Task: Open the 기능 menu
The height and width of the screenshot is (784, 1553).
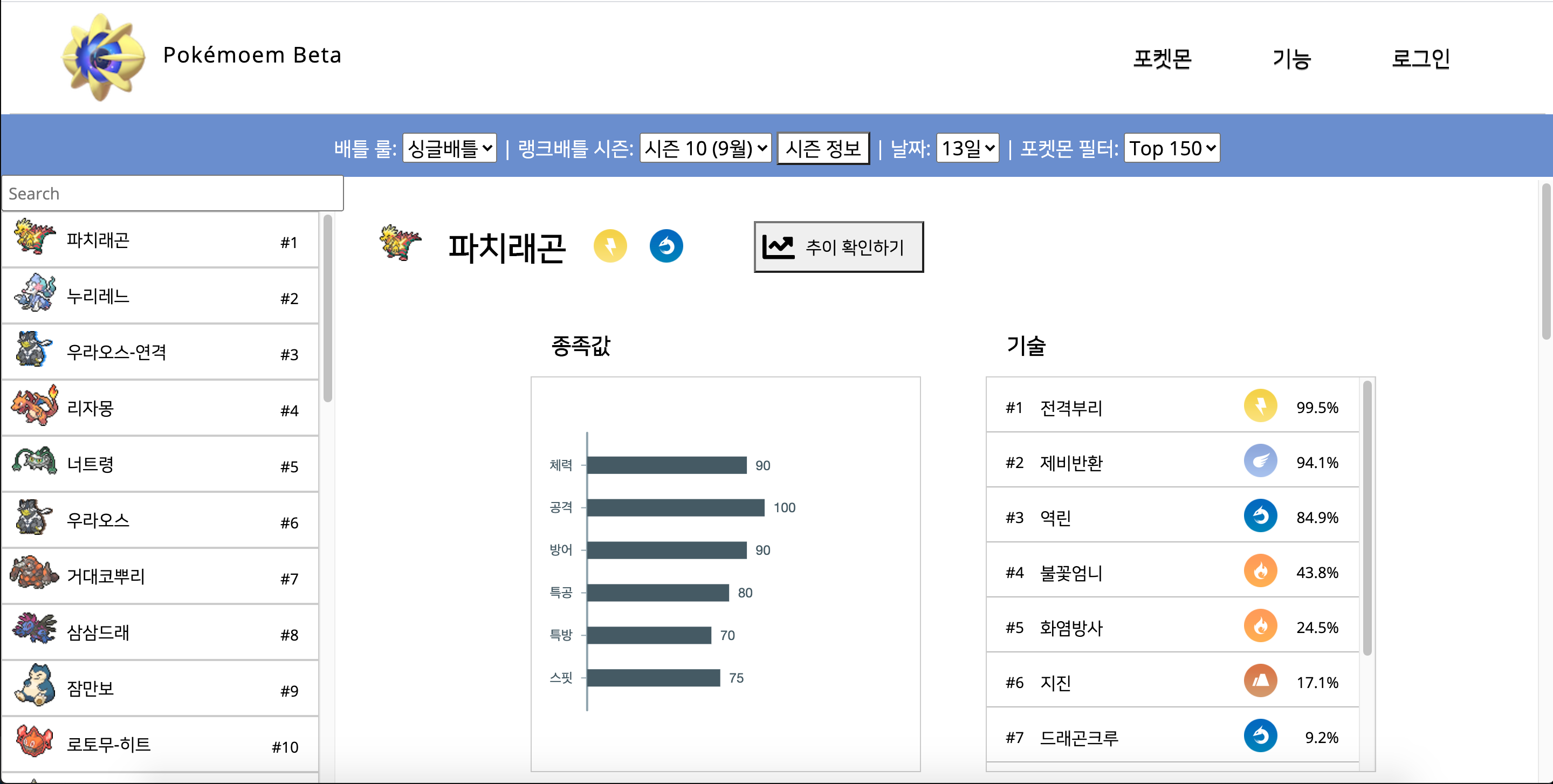Action: point(1291,58)
